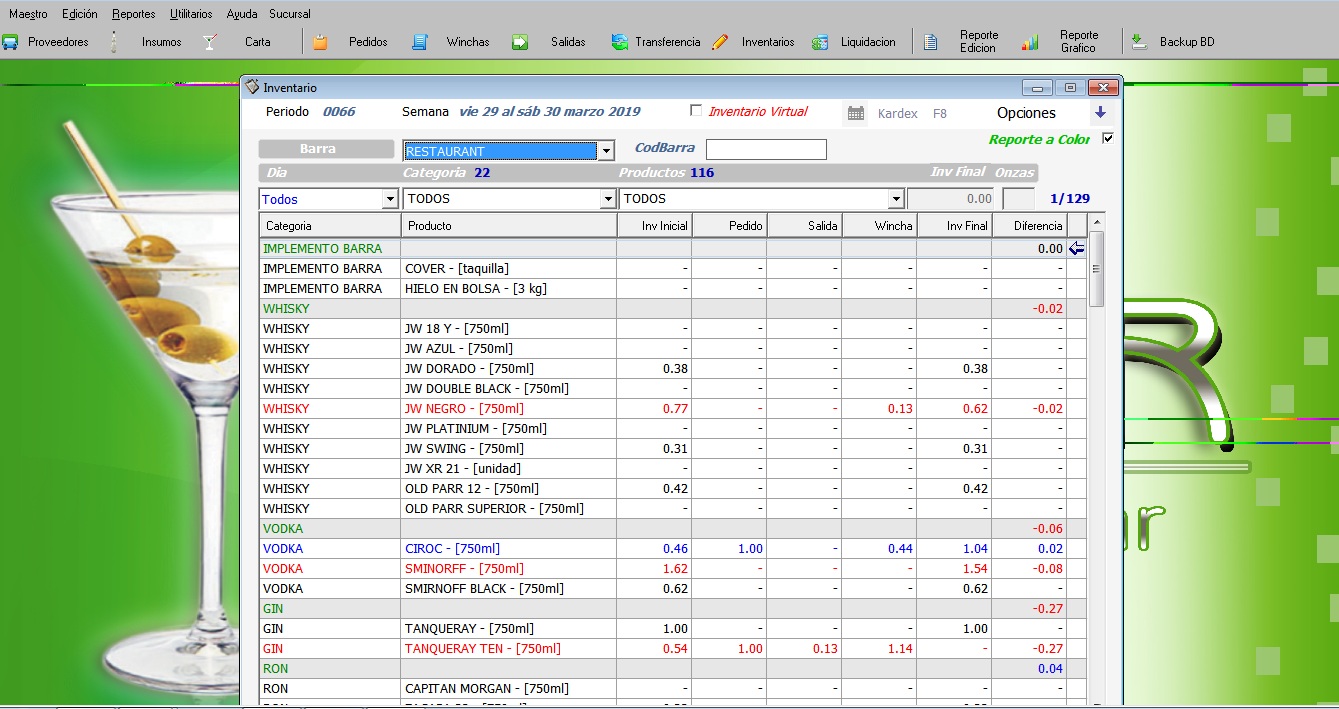Open the Winchas toolbar icon

click(420, 42)
